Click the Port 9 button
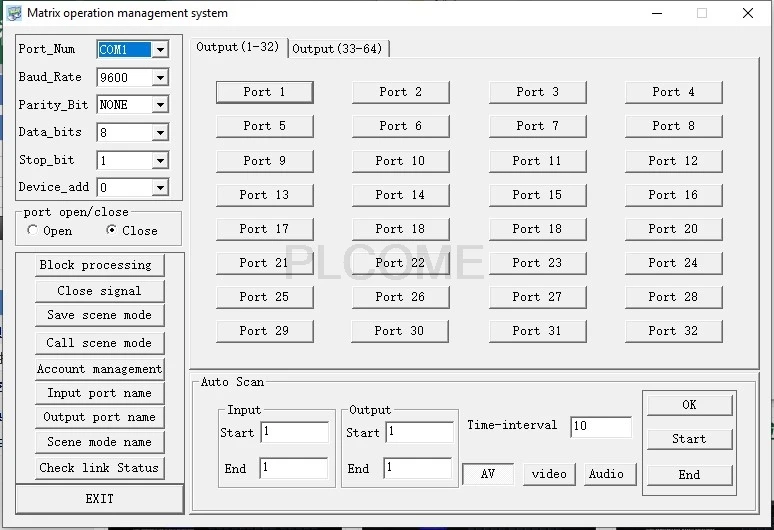Screen dimensions: 774x530 pos(265,161)
